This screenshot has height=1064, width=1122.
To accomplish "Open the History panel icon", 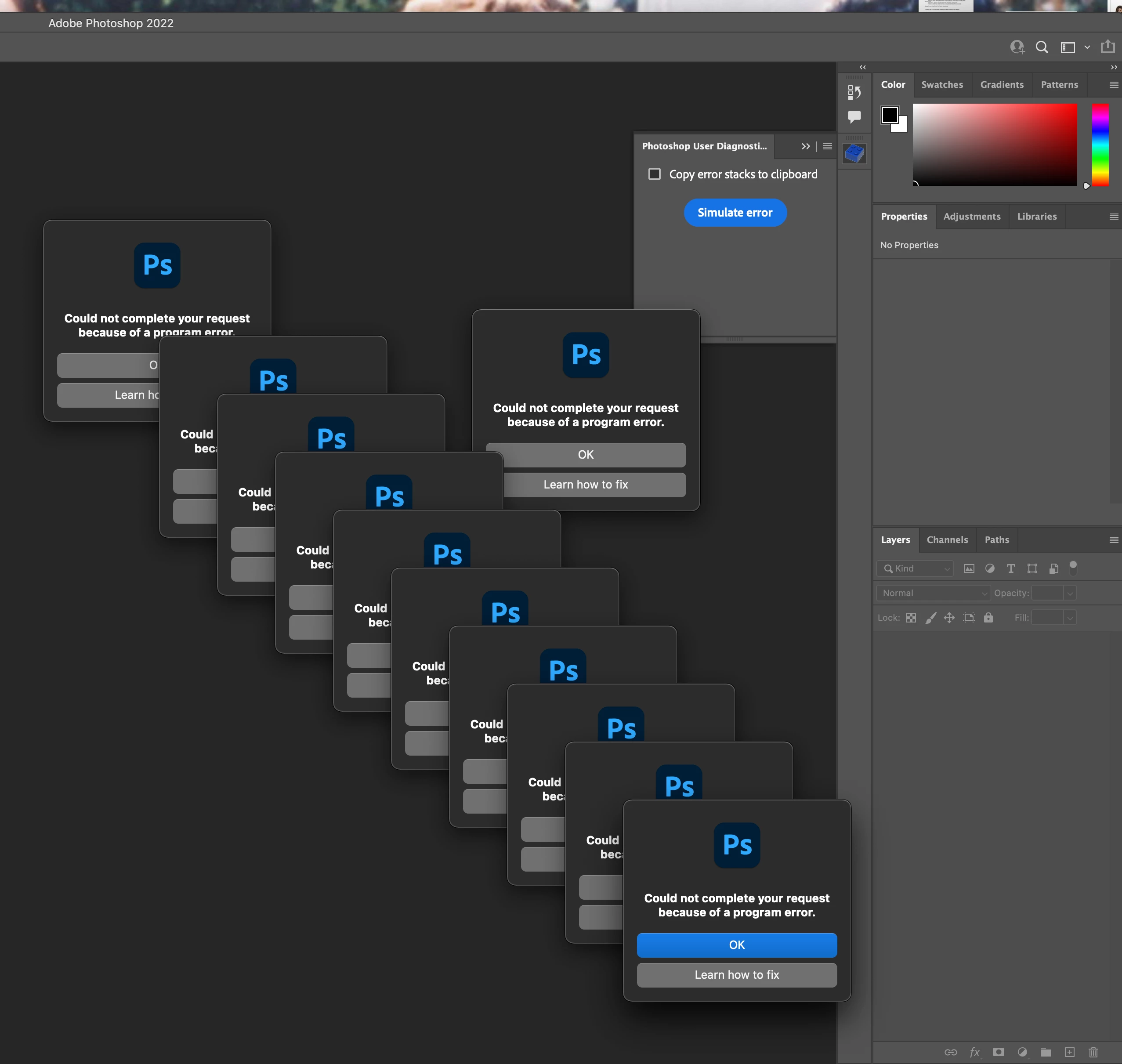I will 854,92.
